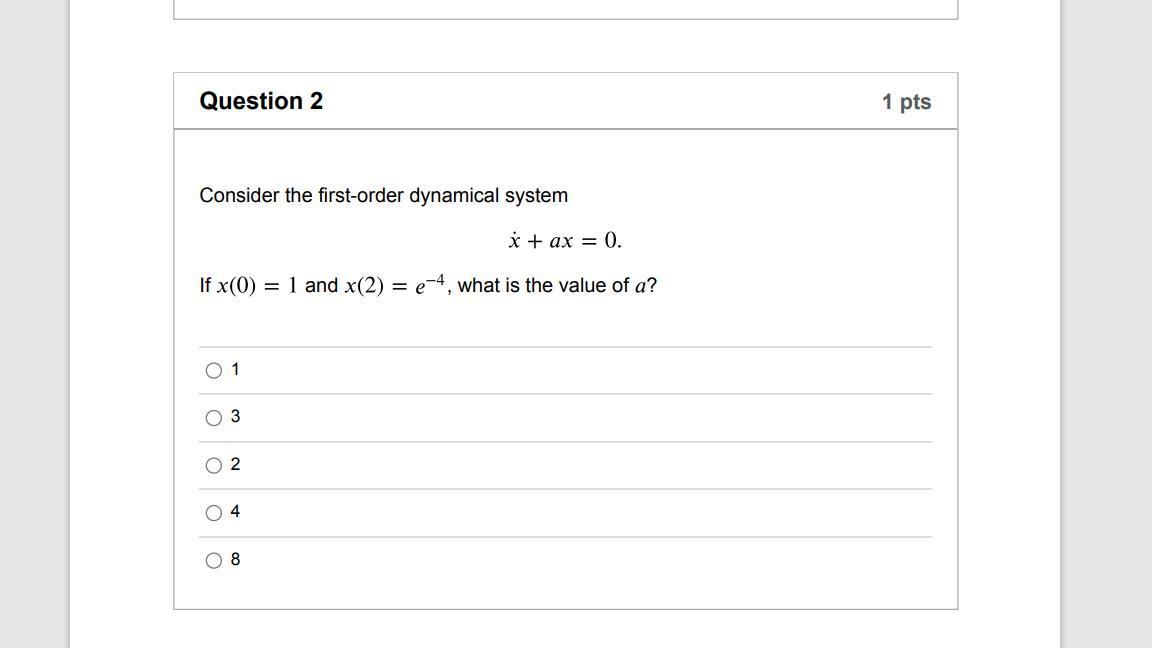Select the radio button for answer 8

tap(214, 559)
